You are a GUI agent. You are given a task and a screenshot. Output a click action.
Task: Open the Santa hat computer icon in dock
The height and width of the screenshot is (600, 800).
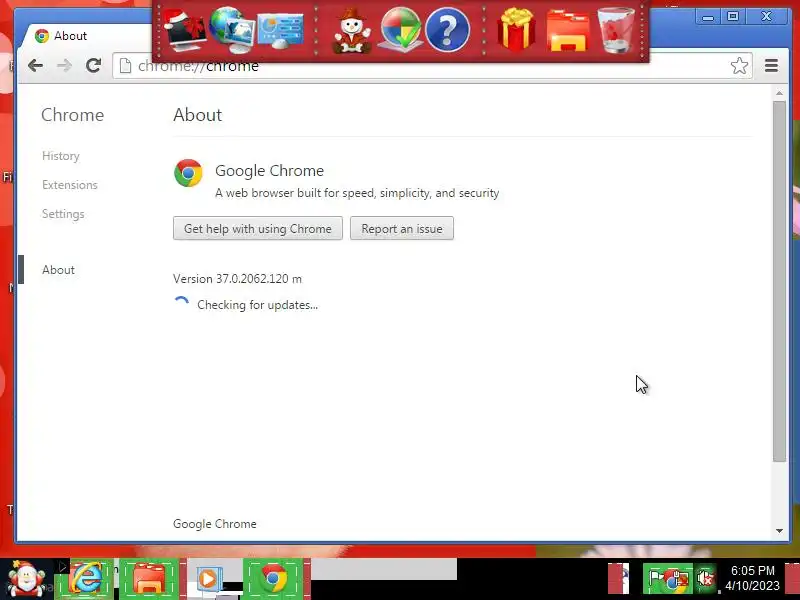pos(184,29)
